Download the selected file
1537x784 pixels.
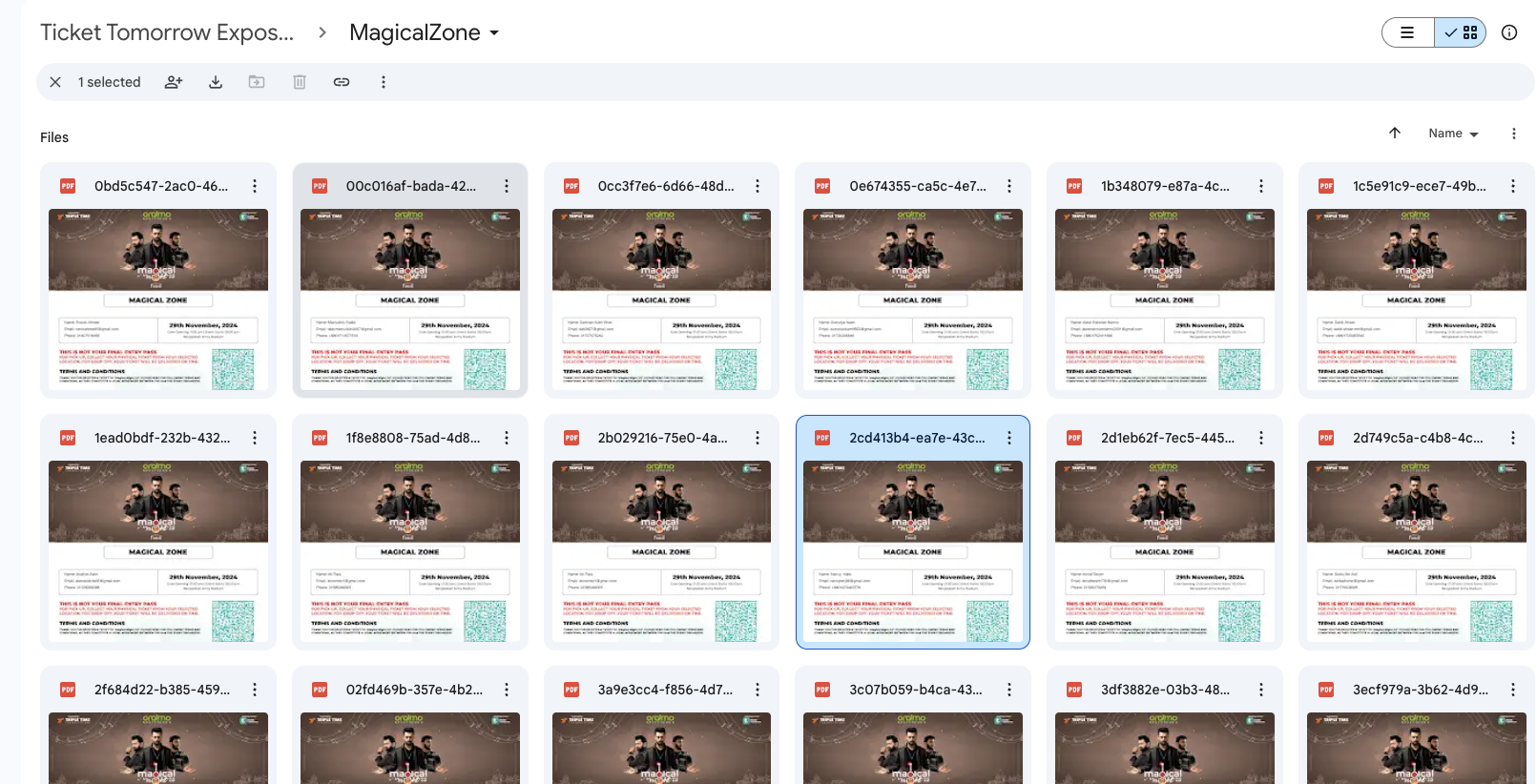click(x=216, y=82)
